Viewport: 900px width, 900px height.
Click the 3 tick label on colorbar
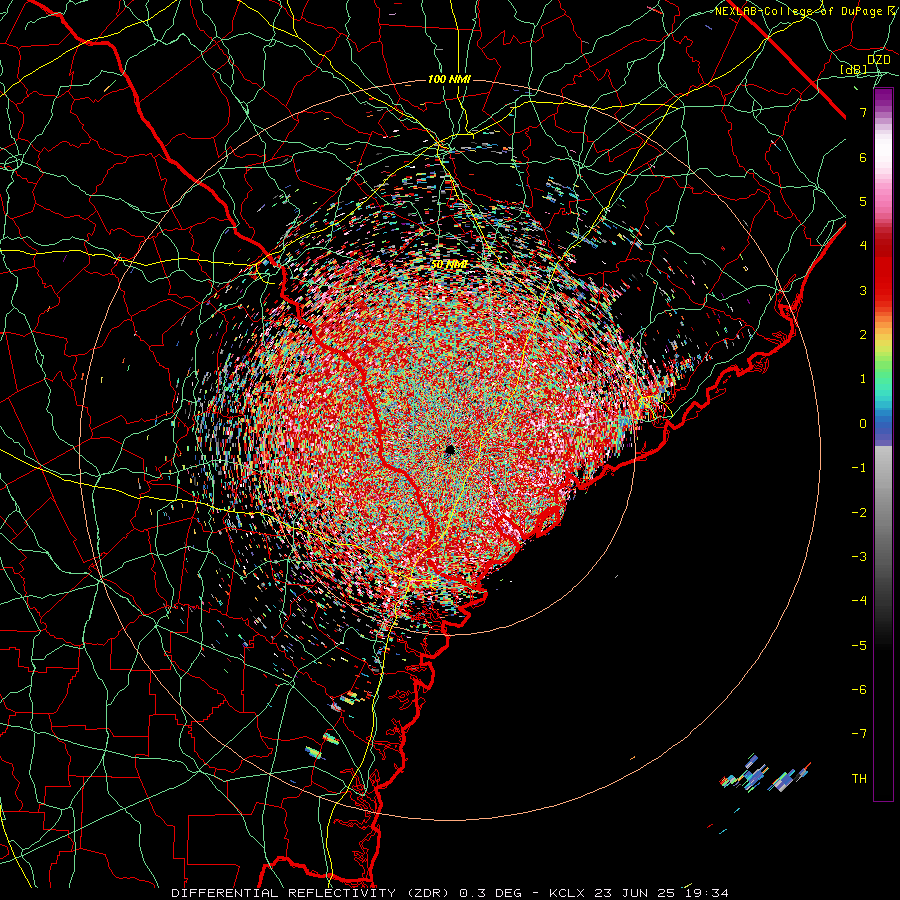[863, 290]
